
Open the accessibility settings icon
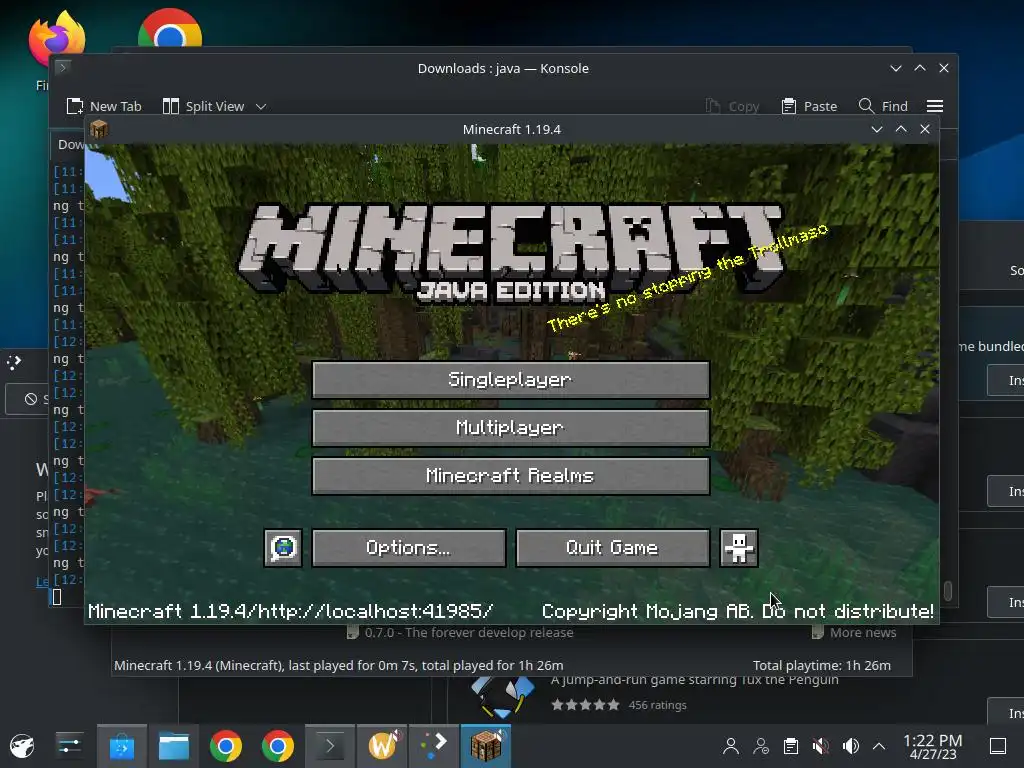[739, 548]
